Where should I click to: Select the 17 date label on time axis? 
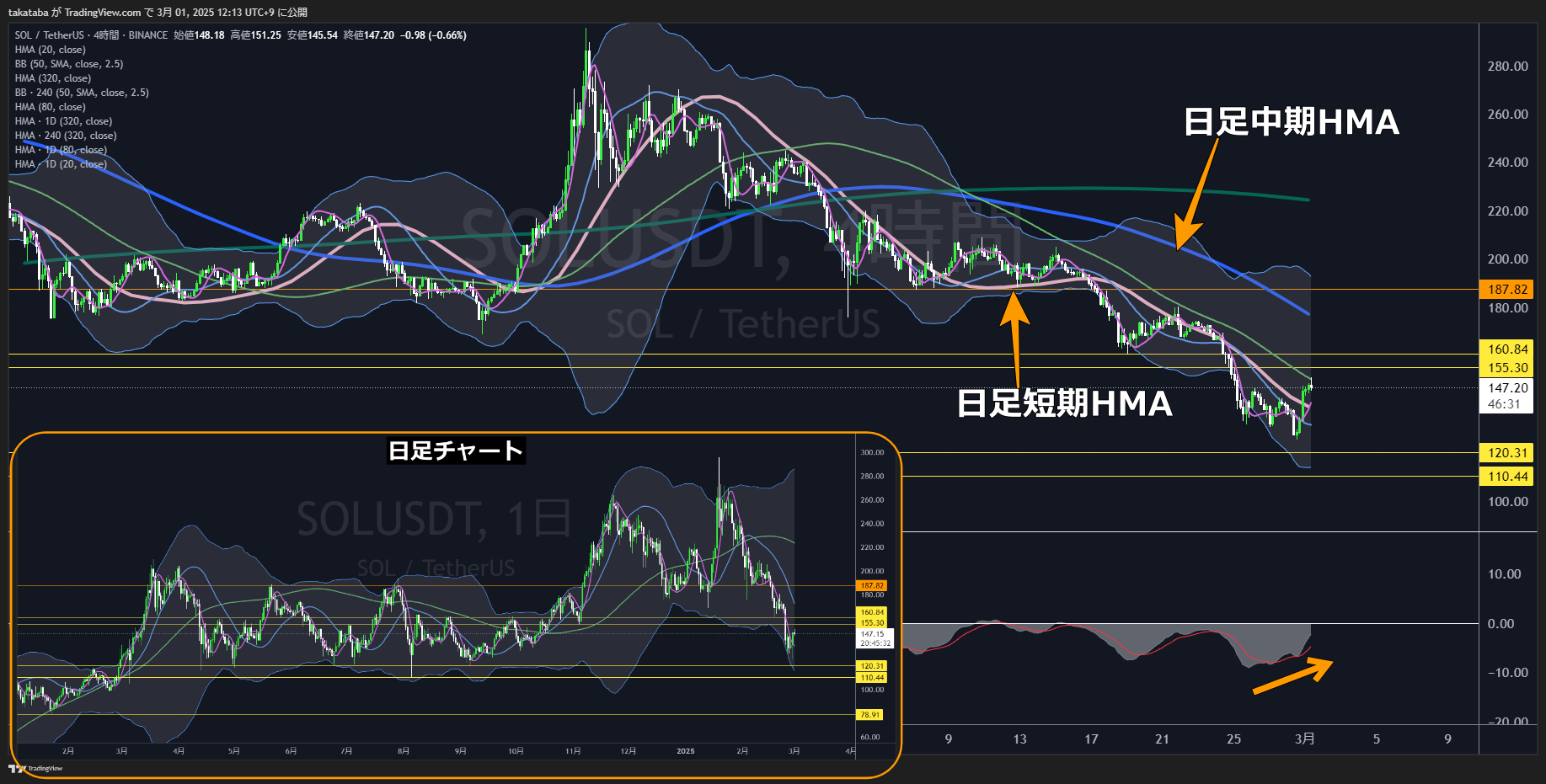point(1091,739)
